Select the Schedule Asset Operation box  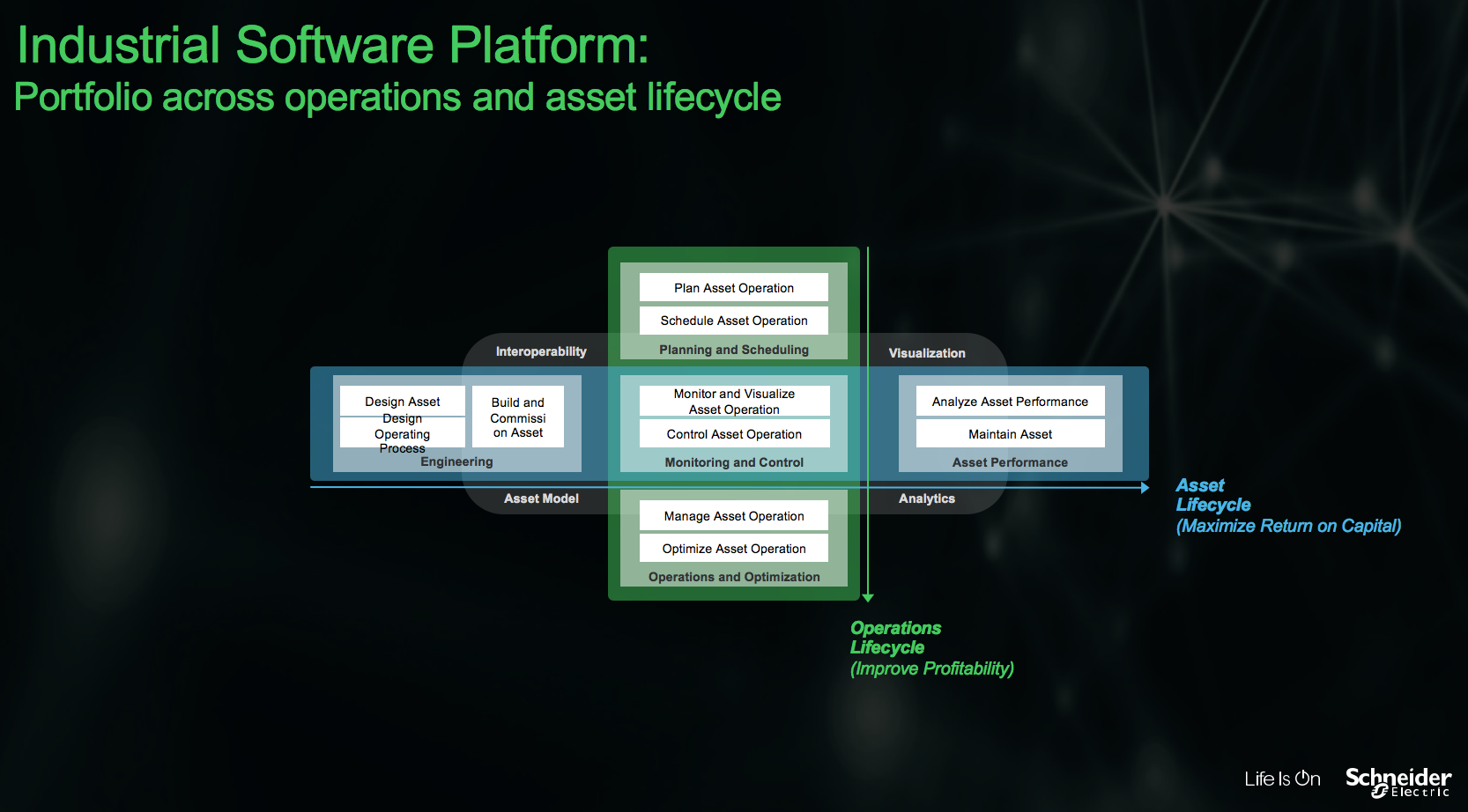pos(734,321)
